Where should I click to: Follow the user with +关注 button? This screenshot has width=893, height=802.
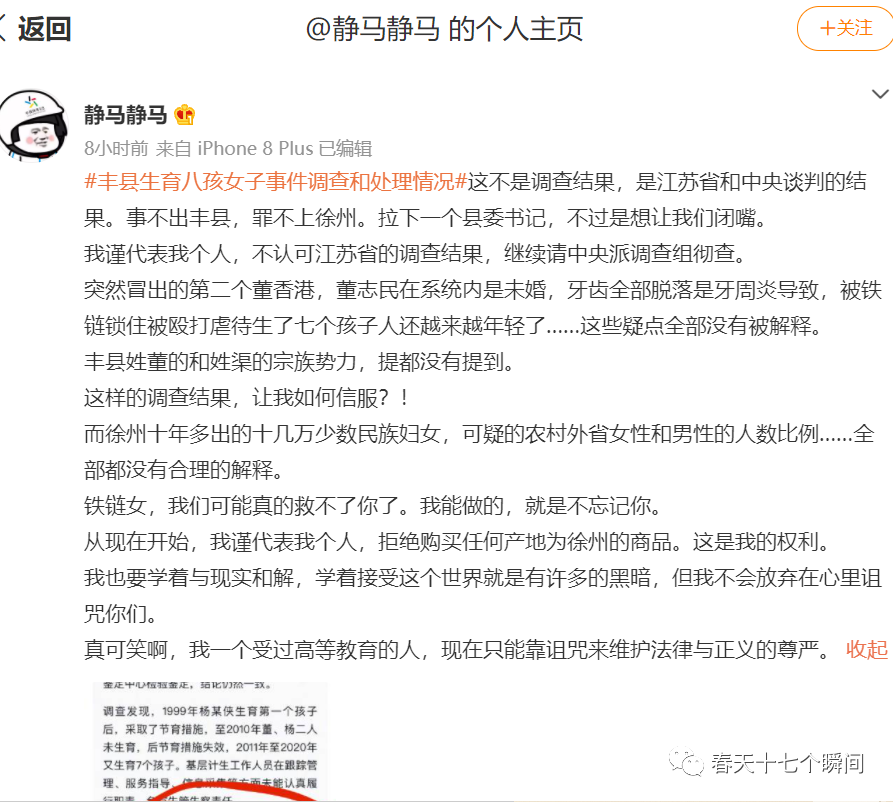pyautogui.click(x=846, y=28)
